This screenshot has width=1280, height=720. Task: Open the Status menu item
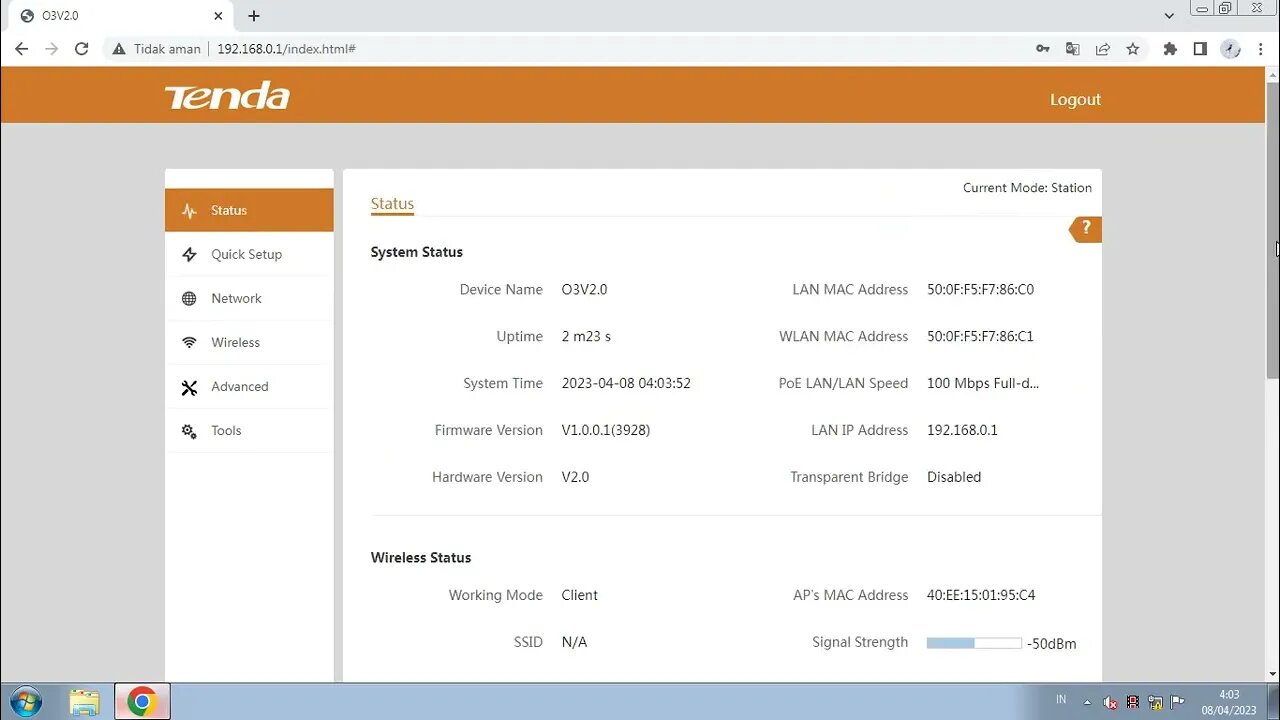[249, 210]
